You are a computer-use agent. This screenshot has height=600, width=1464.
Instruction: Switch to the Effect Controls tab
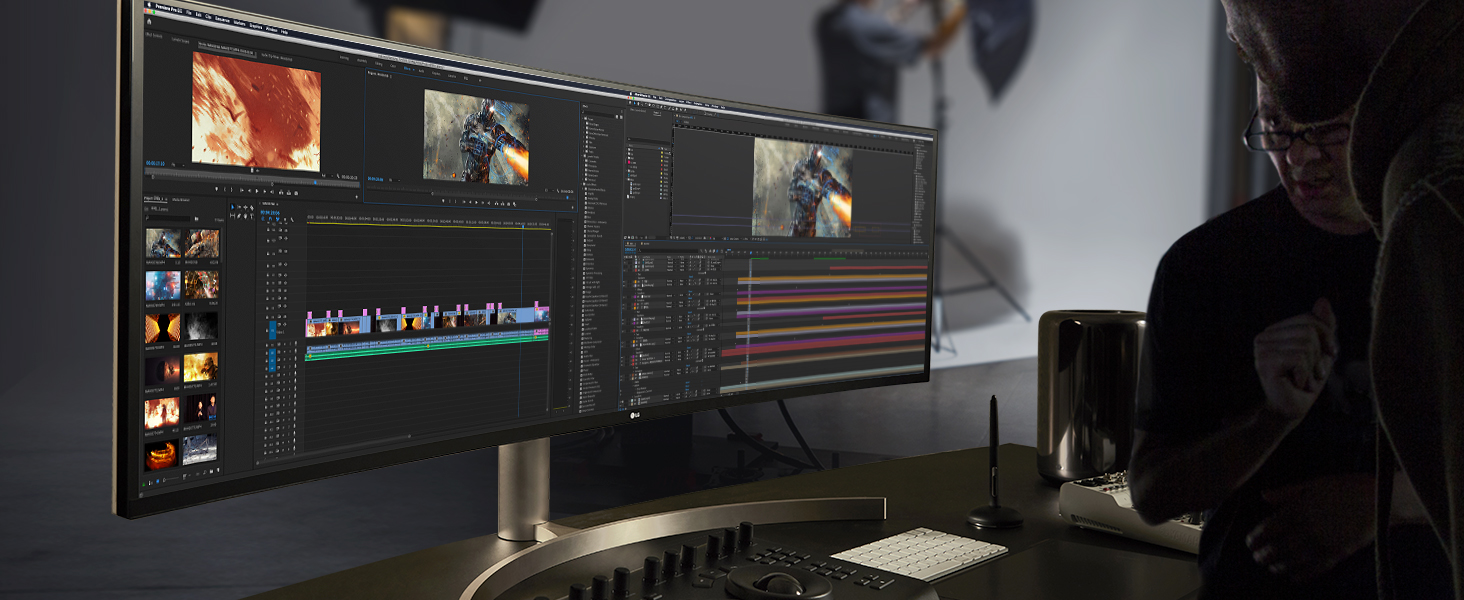154,35
